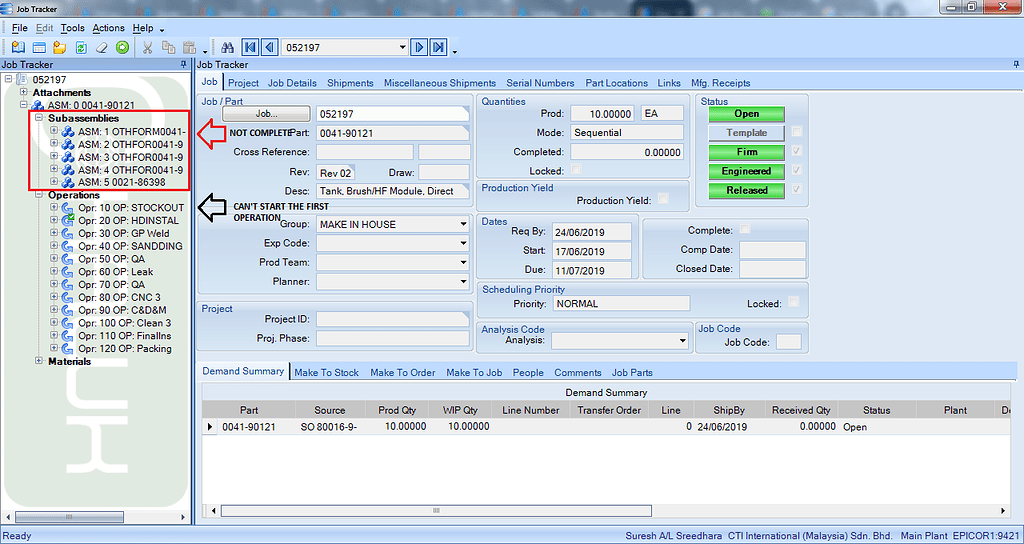Image resolution: width=1024 pixels, height=544 pixels.
Task: Toggle the Engineered status checkbox
Action: click(796, 170)
